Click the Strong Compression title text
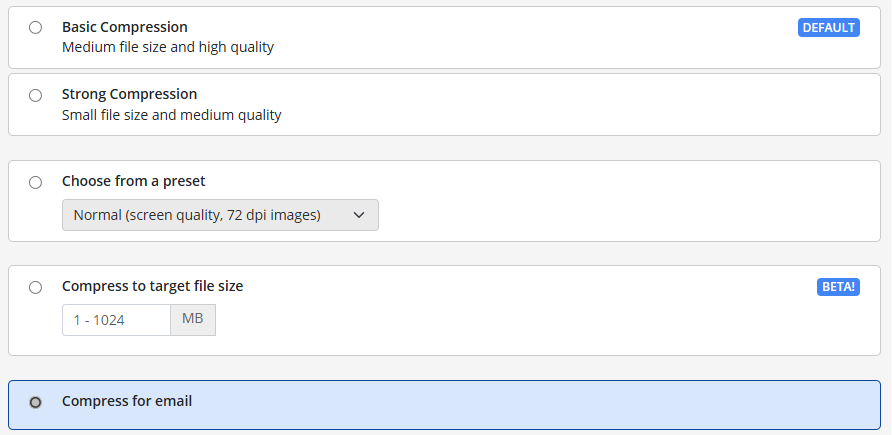This screenshot has height=435, width=892. [129, 95]
